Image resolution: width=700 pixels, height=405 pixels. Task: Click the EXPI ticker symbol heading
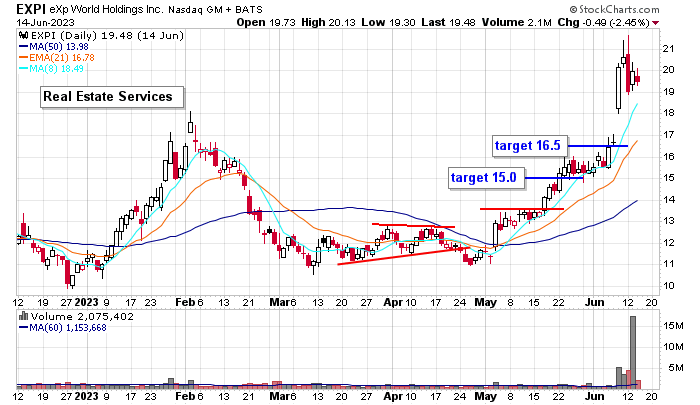pyautogui.click(x=31, y=9)
